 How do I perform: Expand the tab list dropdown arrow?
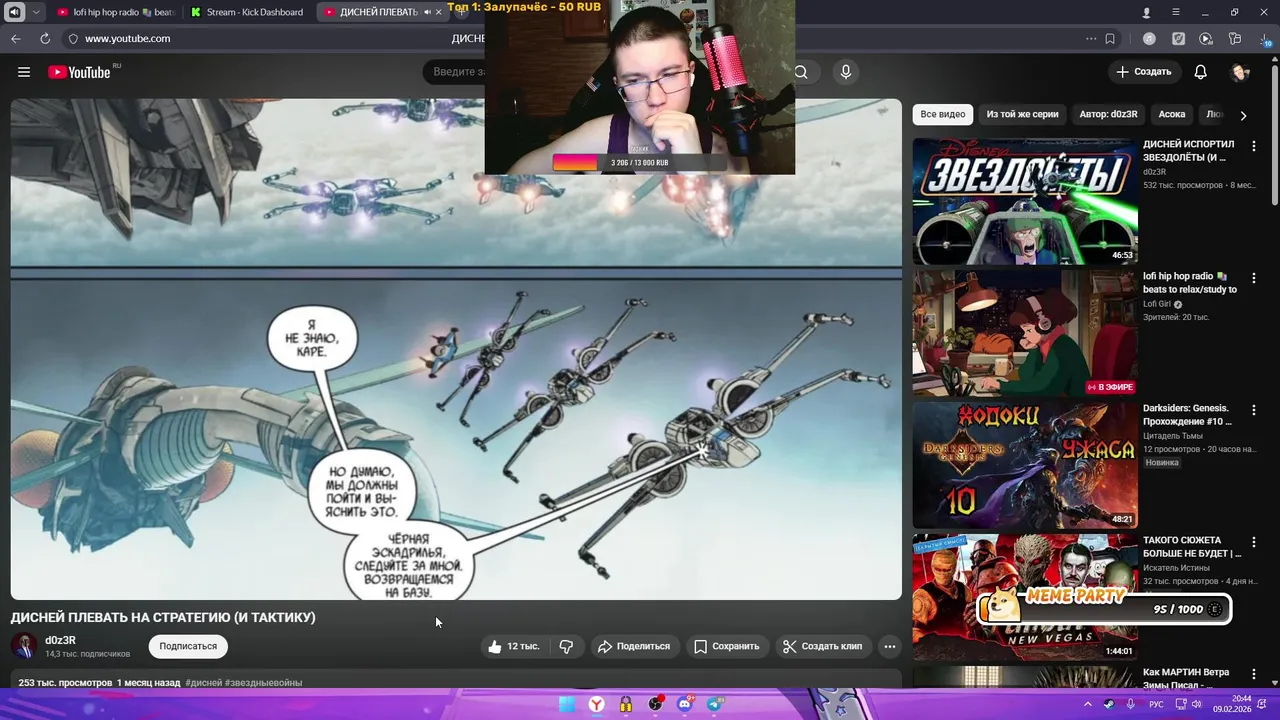(x=37, y=12)
